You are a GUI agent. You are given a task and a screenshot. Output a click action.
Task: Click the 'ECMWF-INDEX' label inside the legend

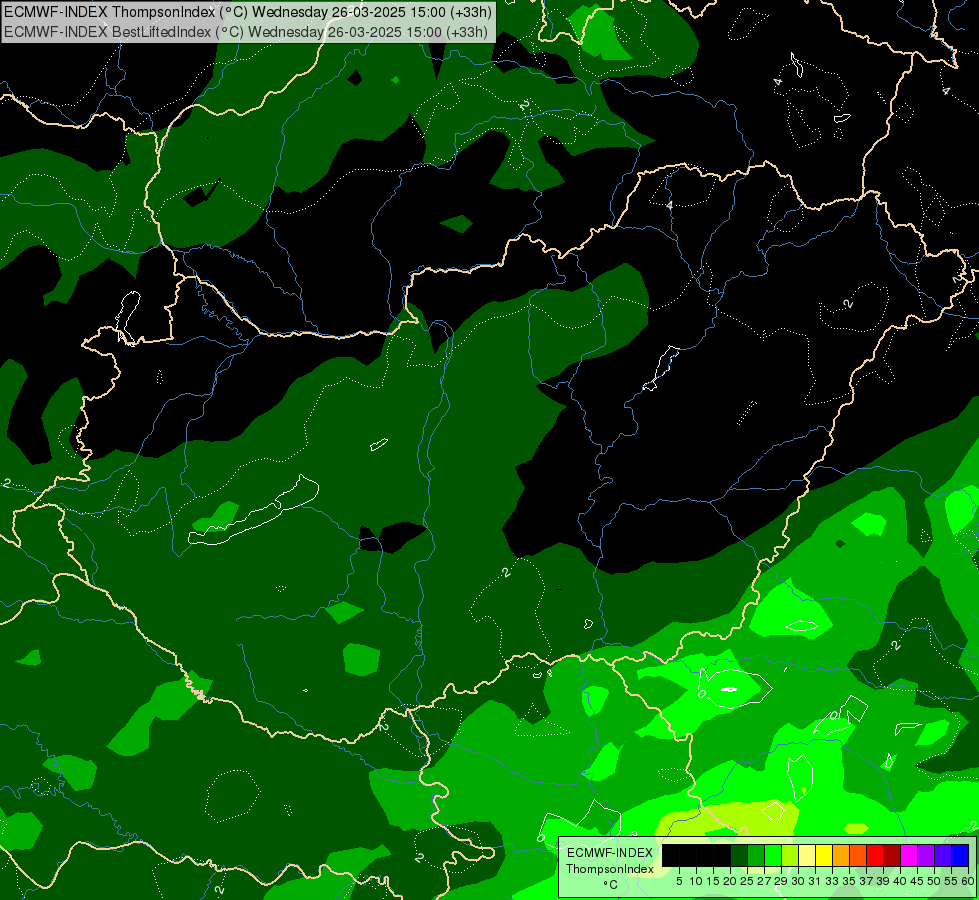coord(610,853)
